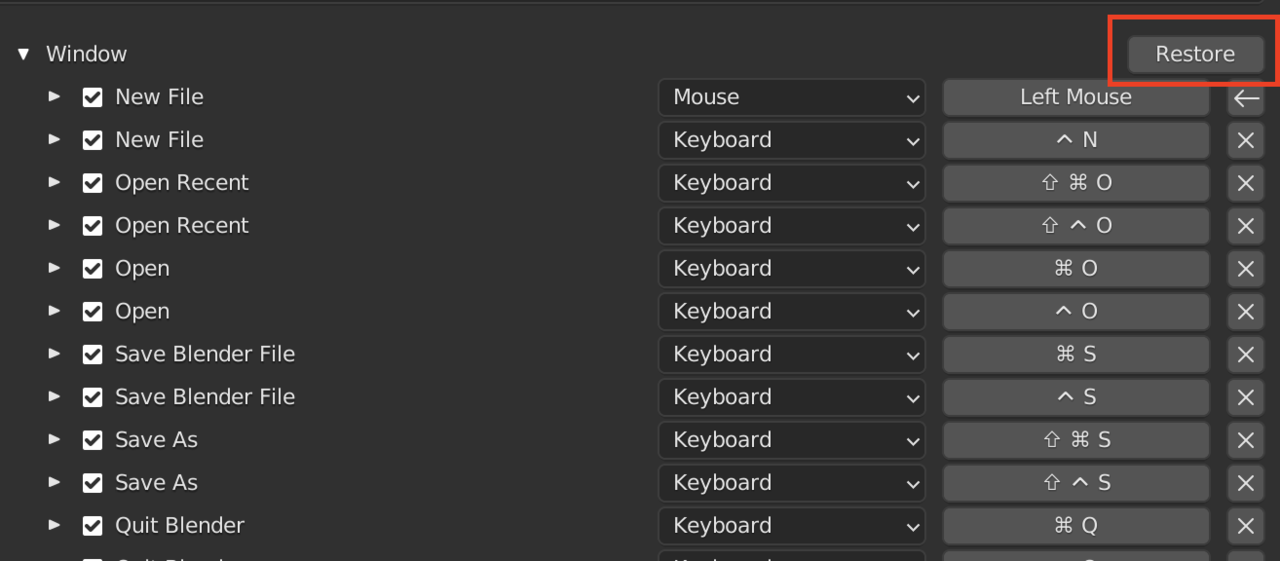The height and width of the screenshot is (561, 1280).
Task: Reset the Left Mouse New File keymap arrow
Action: tap(1245, 97)
